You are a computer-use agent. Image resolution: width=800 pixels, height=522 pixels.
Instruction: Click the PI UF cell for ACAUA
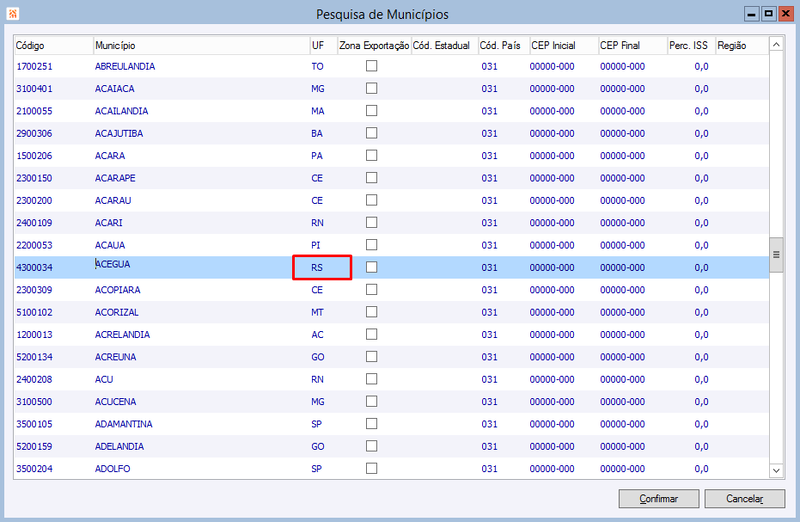[x=316, y=245]
